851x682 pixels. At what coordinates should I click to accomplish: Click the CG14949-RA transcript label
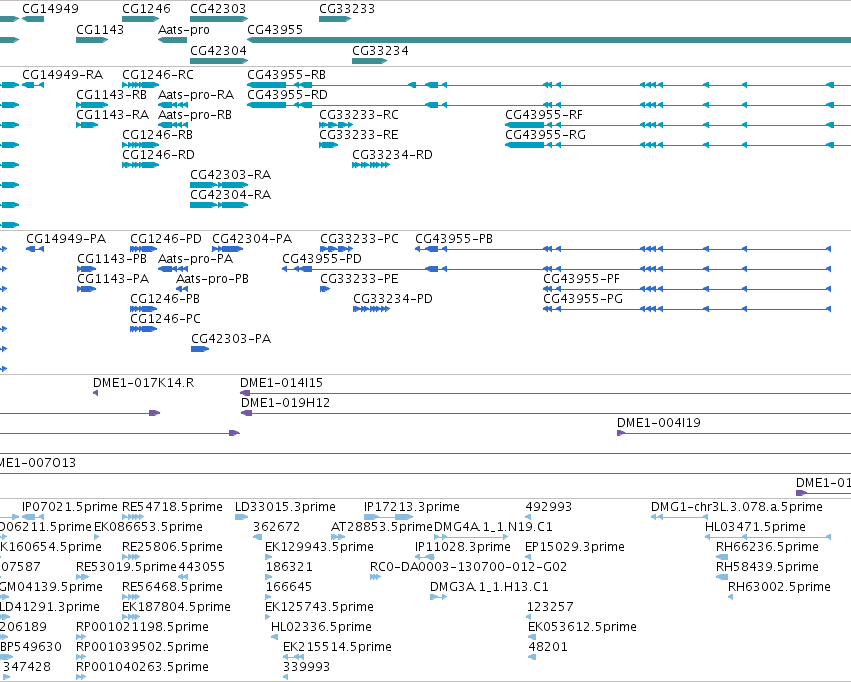(62, 74)
